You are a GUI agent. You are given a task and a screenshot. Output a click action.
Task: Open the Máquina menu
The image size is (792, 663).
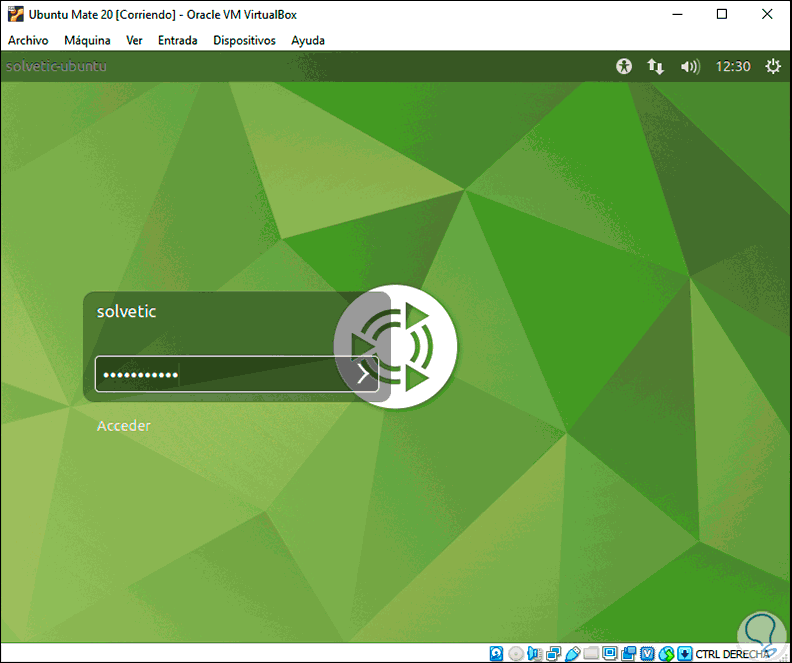coord(87,40)
